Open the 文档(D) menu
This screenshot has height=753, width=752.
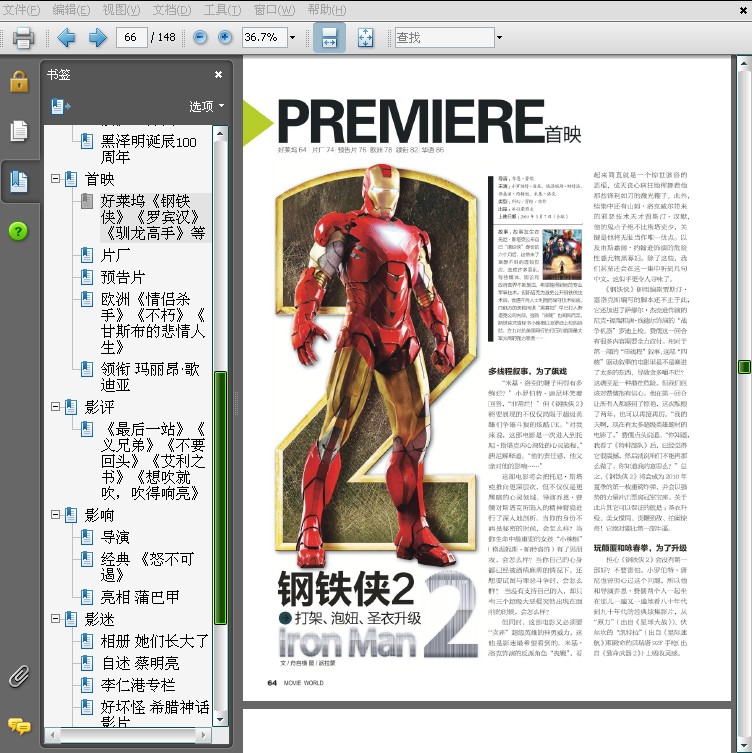[x=171, y=10]
